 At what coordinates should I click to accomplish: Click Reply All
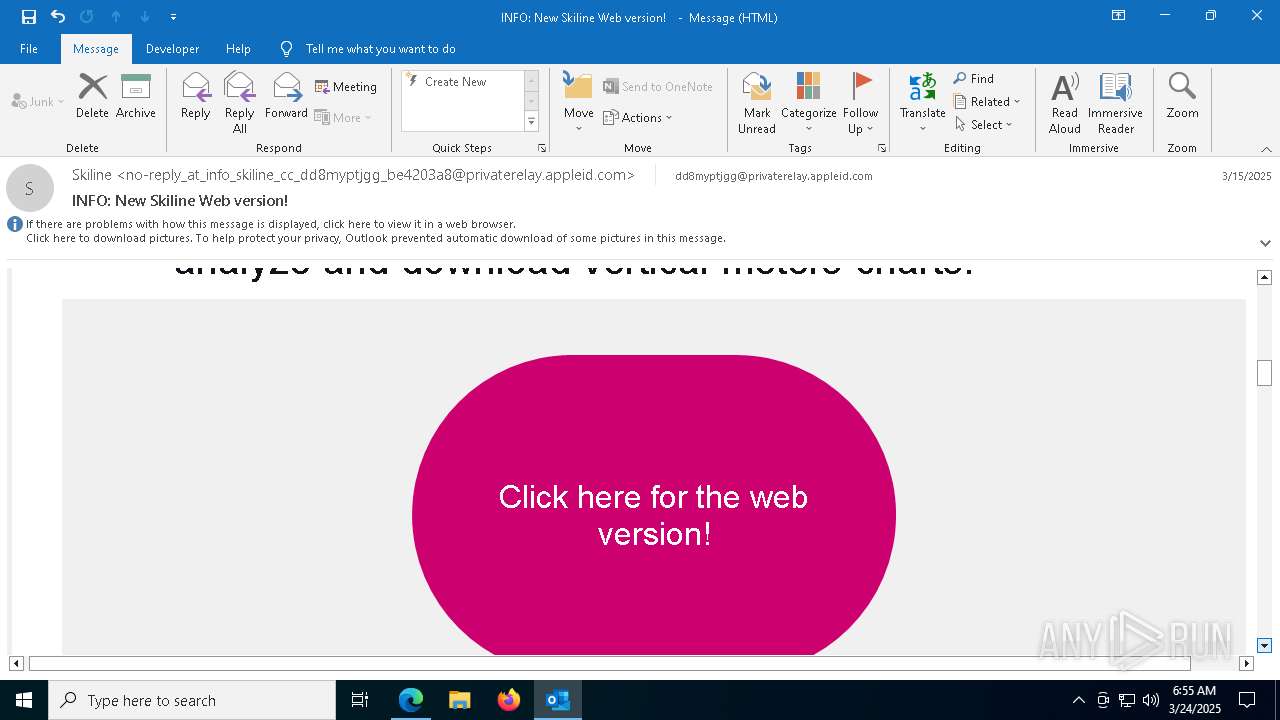click(x=240, y=103)
